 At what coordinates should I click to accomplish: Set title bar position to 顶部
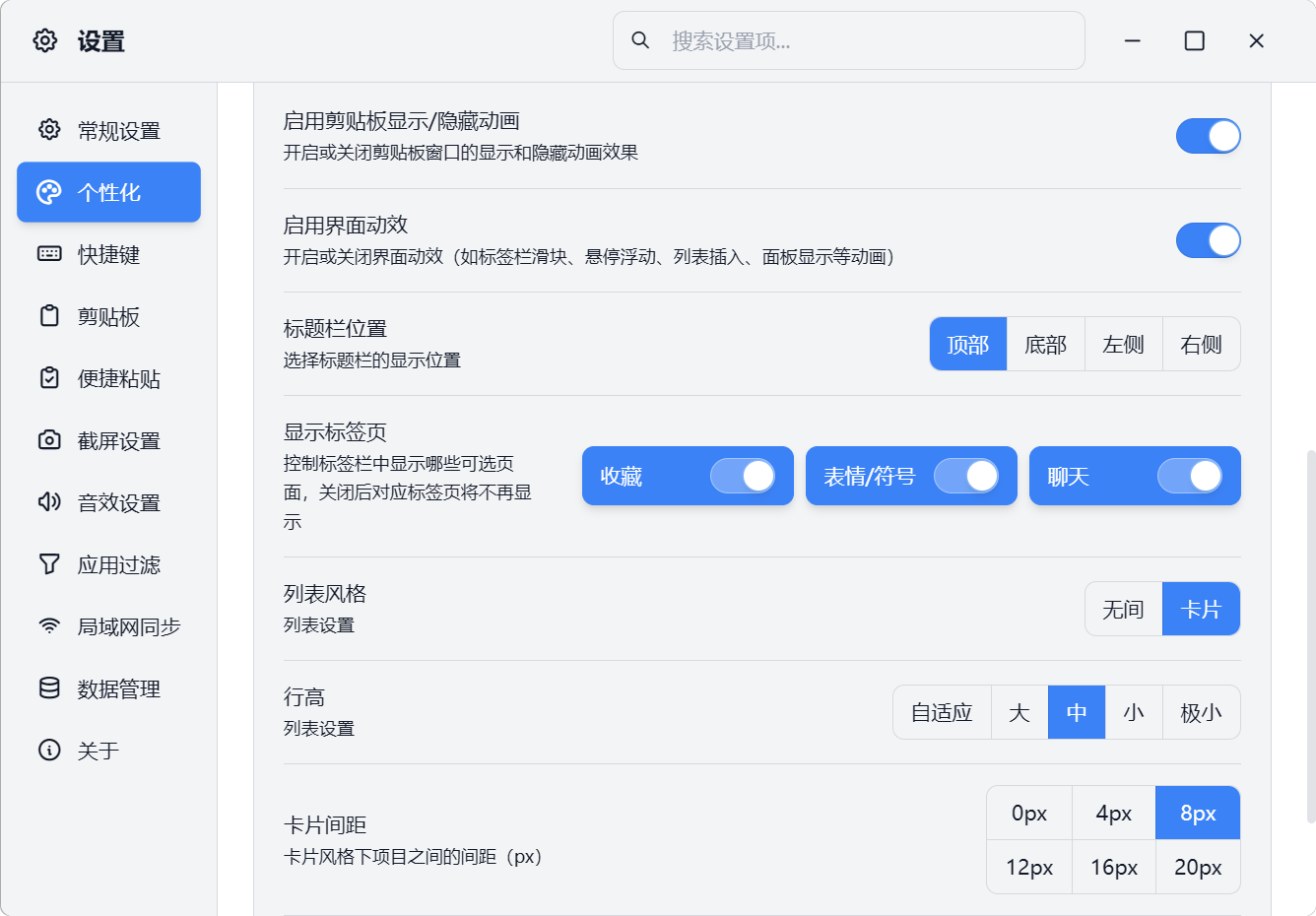coord(968,344)
